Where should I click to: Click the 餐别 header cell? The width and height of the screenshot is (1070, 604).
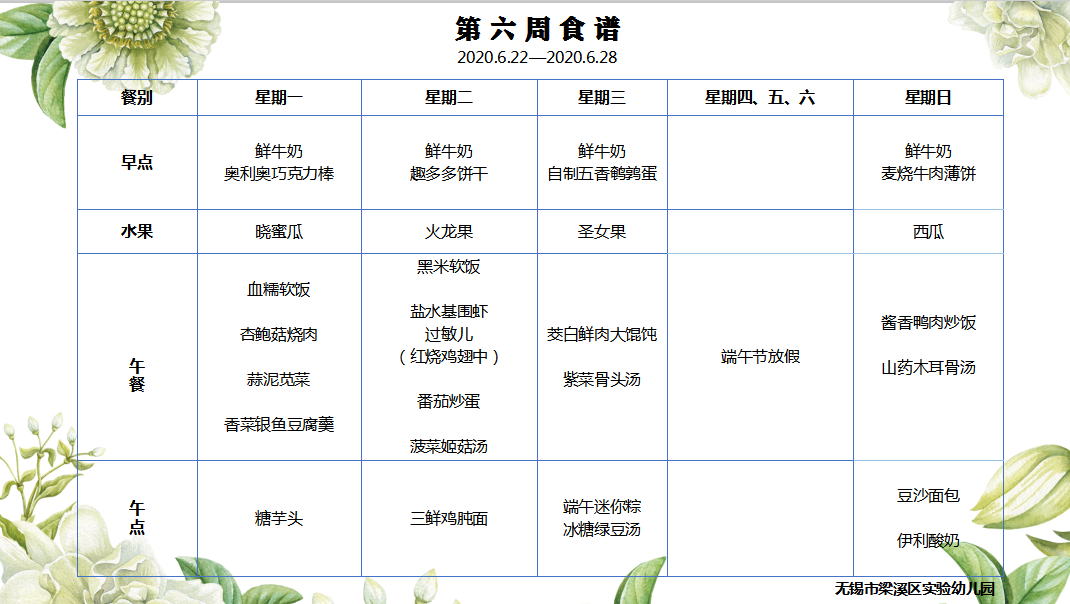tap(136, 98)
